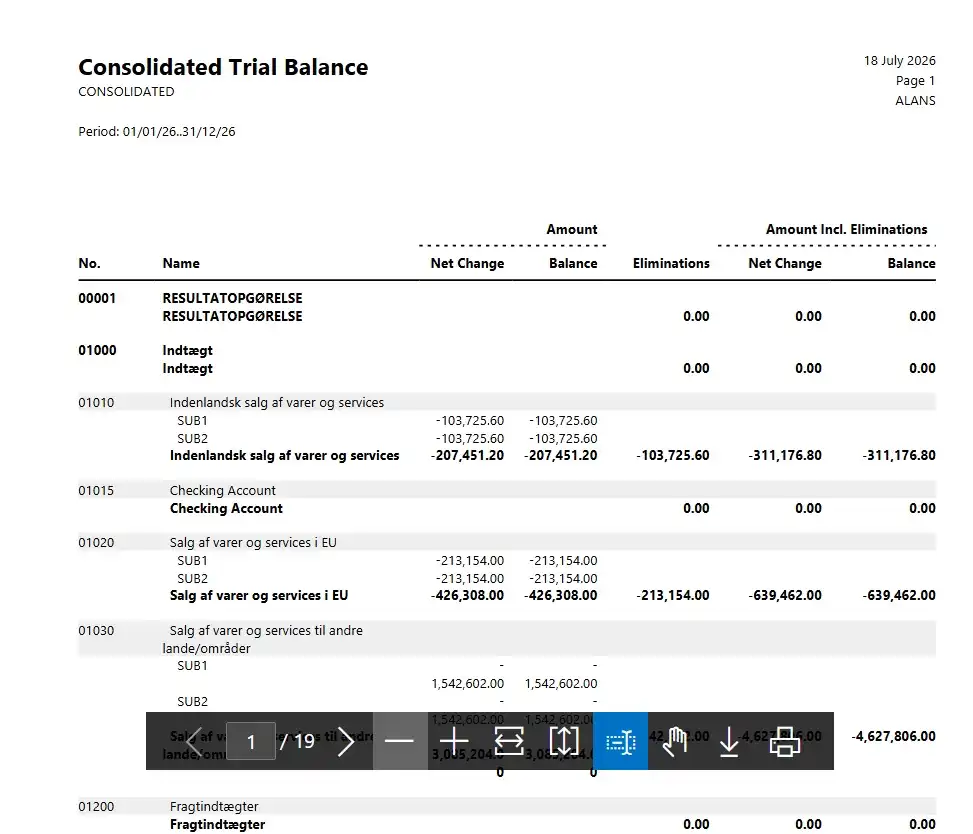Click net change value -311,176.80

coord(784,455)
